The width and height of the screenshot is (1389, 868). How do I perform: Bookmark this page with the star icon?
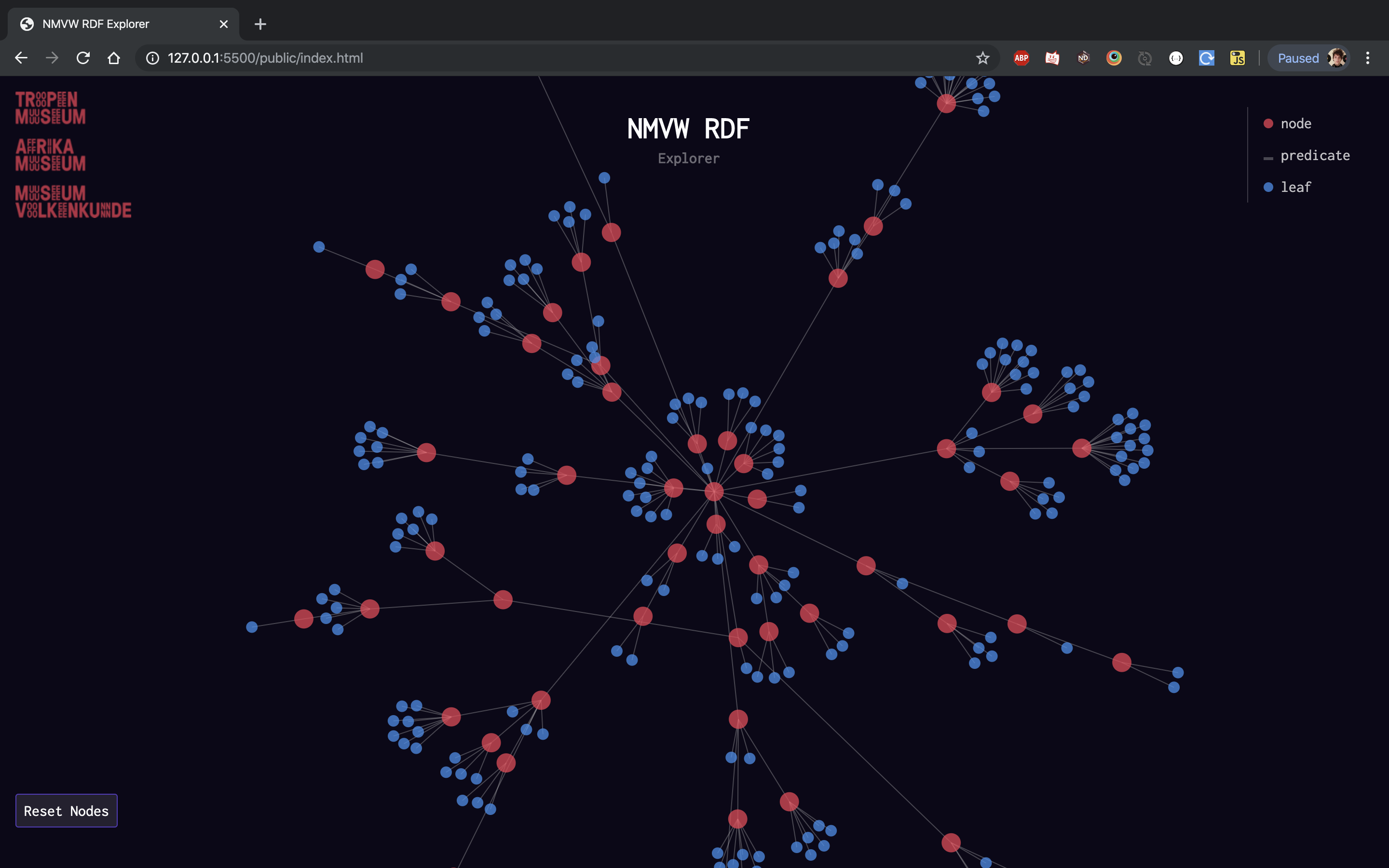[x=982, y=58]
